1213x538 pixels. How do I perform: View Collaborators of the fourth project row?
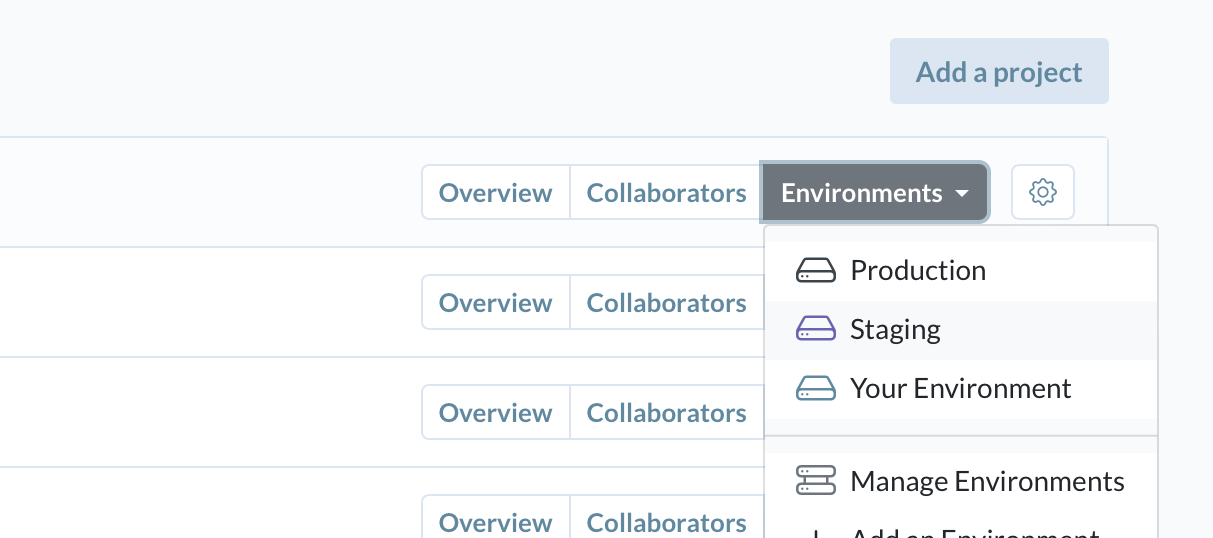click(666, 521)
